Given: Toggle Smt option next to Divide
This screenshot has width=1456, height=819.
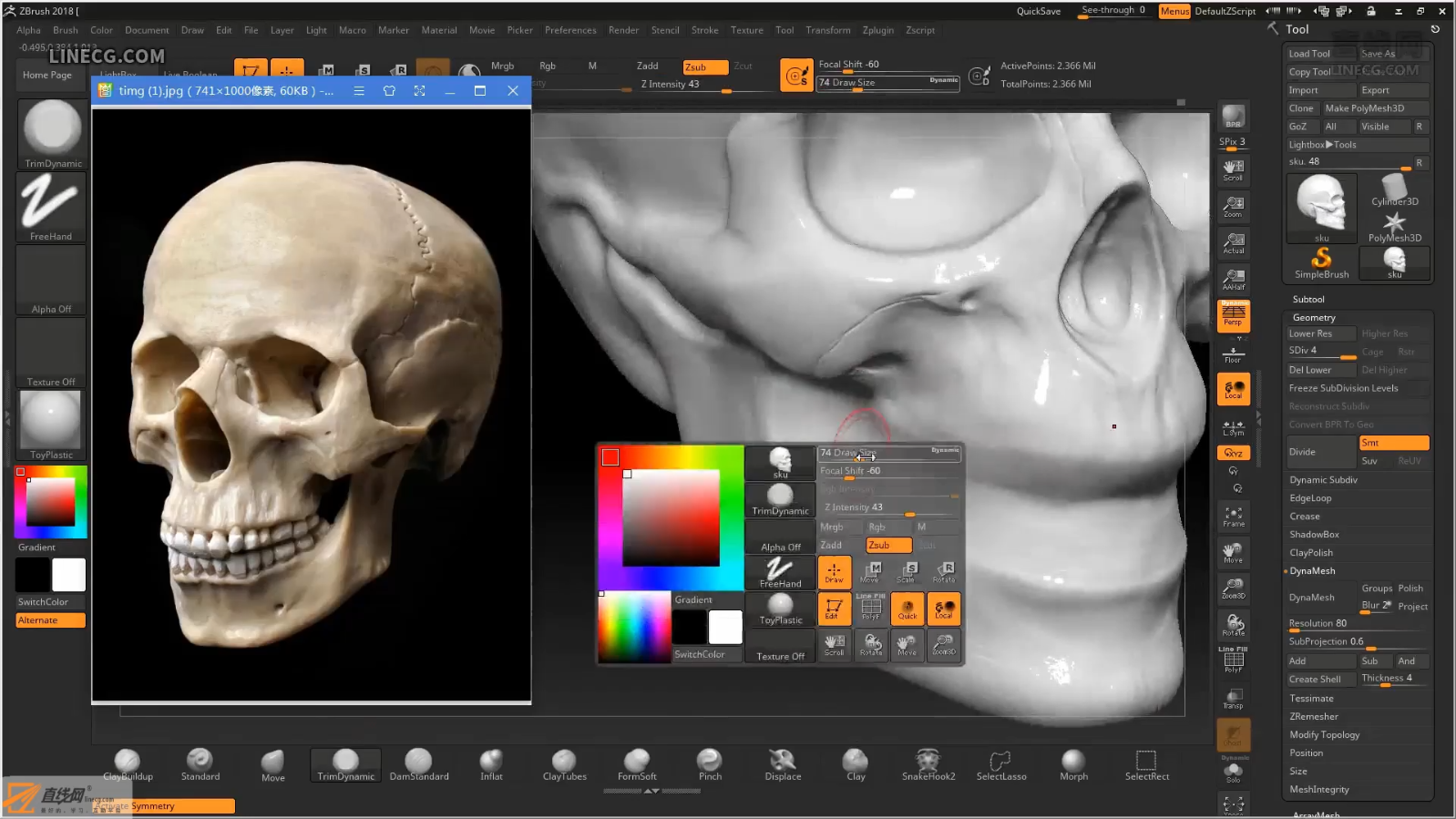Looking at the screenshot, I should point(1393,443).
